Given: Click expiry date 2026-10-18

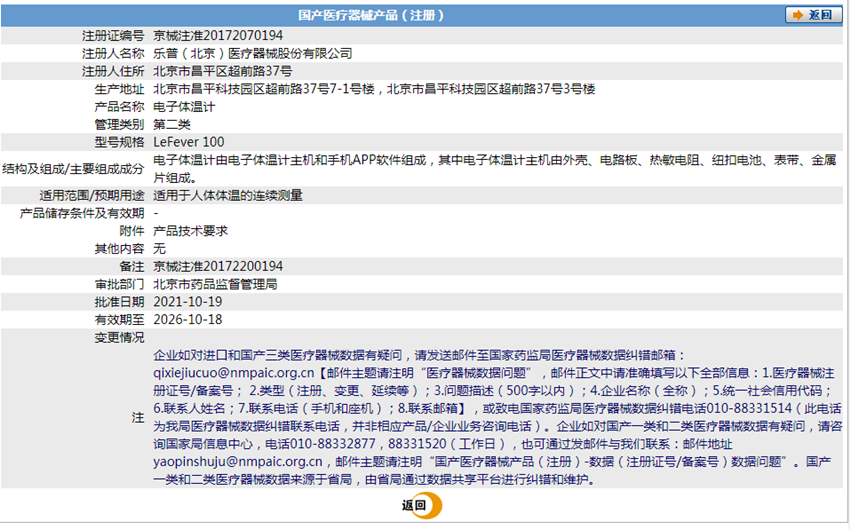Looking at the screenshot, I should (188, 319).
